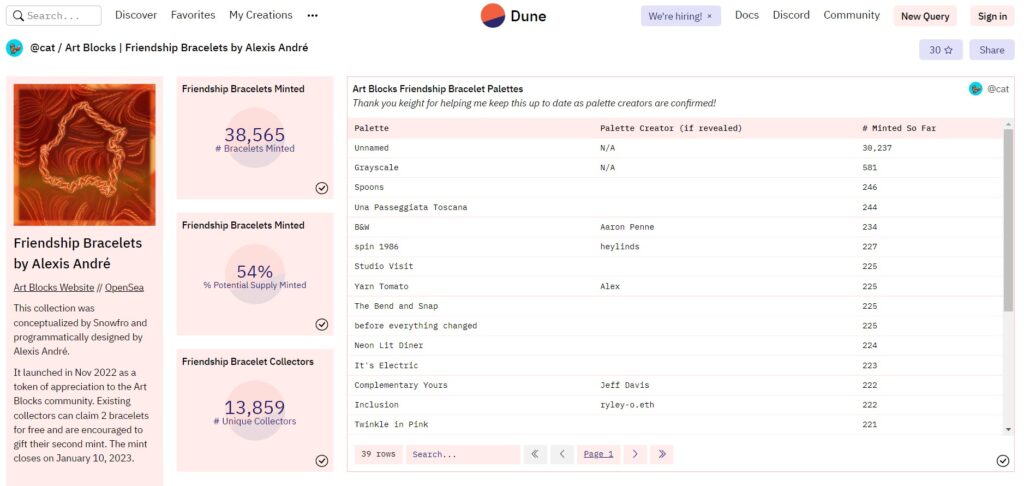Image resolution: width=1024 pixels, height=486 pixels.
Task: Select the Unnamed palette row
Action: coord(675,148)
